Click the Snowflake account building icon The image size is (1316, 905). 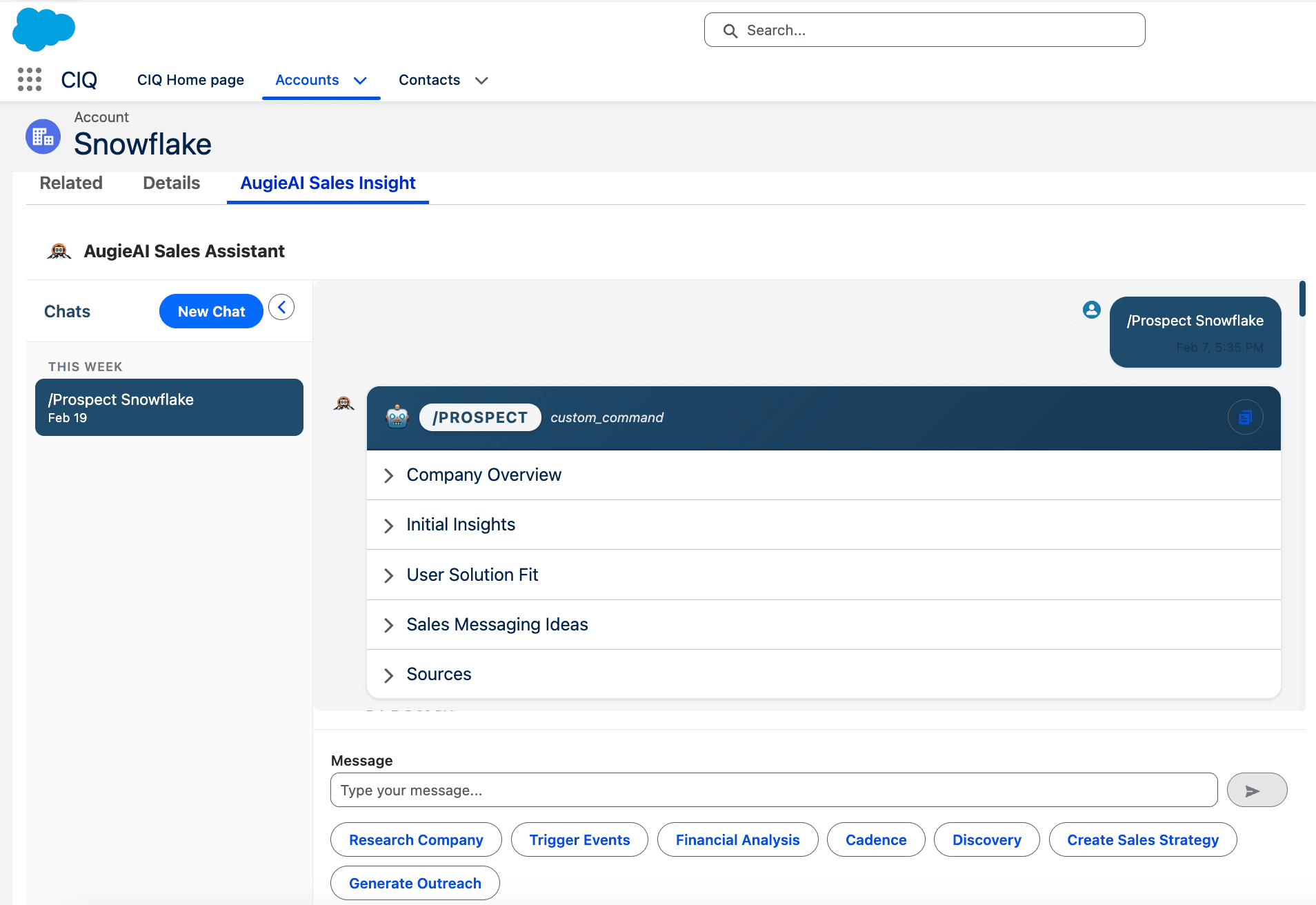pos(43,137)
